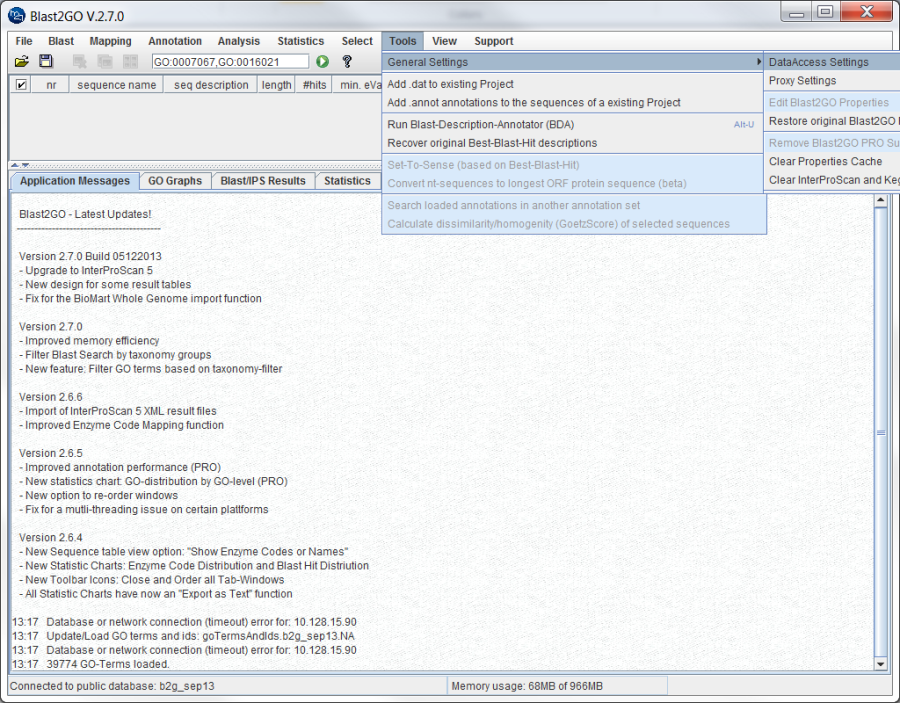Close the Blast2GO window
The width and height of the screenshot is (900, 703).
click(867, 13)
